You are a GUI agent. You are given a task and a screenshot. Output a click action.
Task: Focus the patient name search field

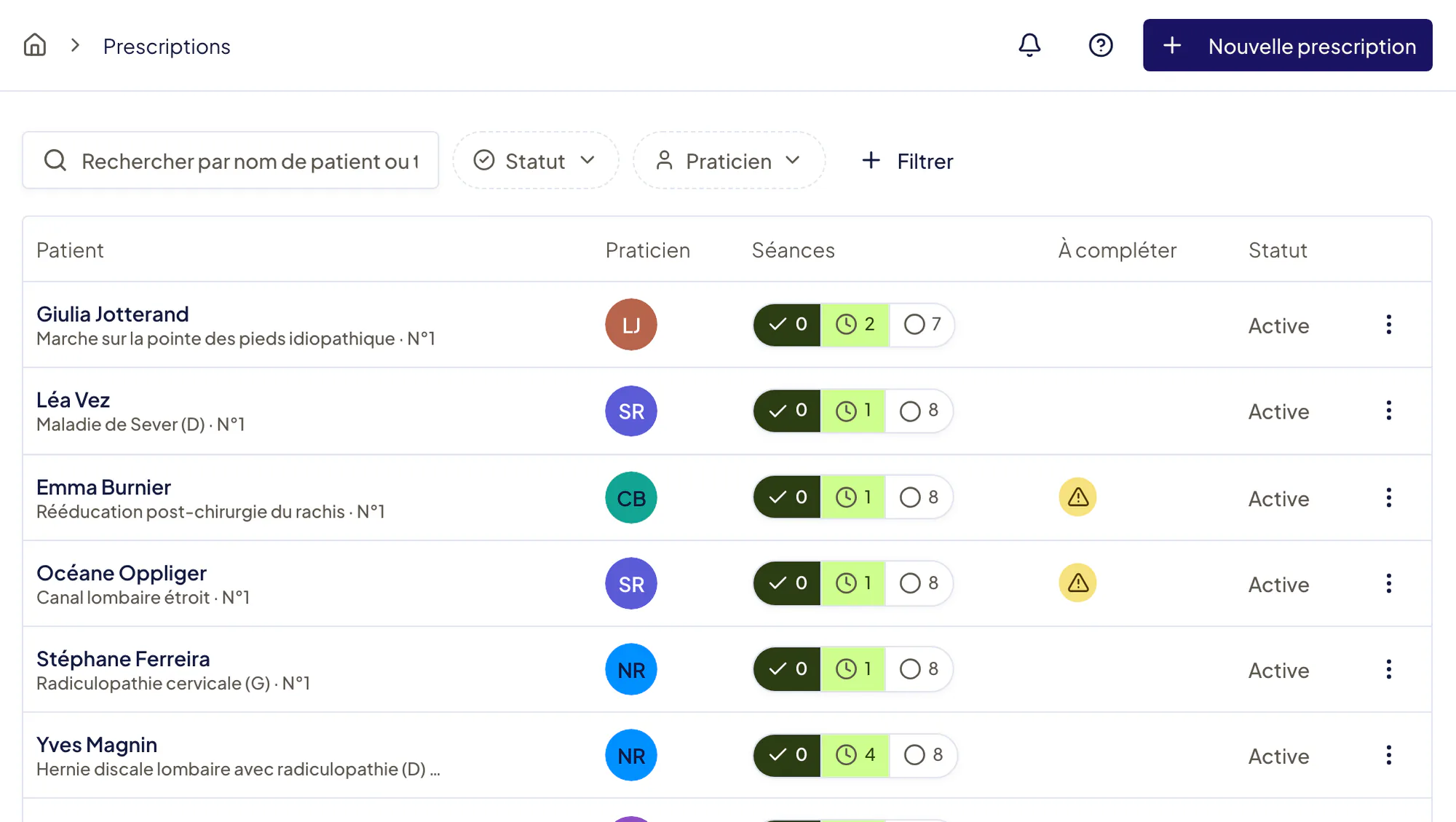pos(231,160)
